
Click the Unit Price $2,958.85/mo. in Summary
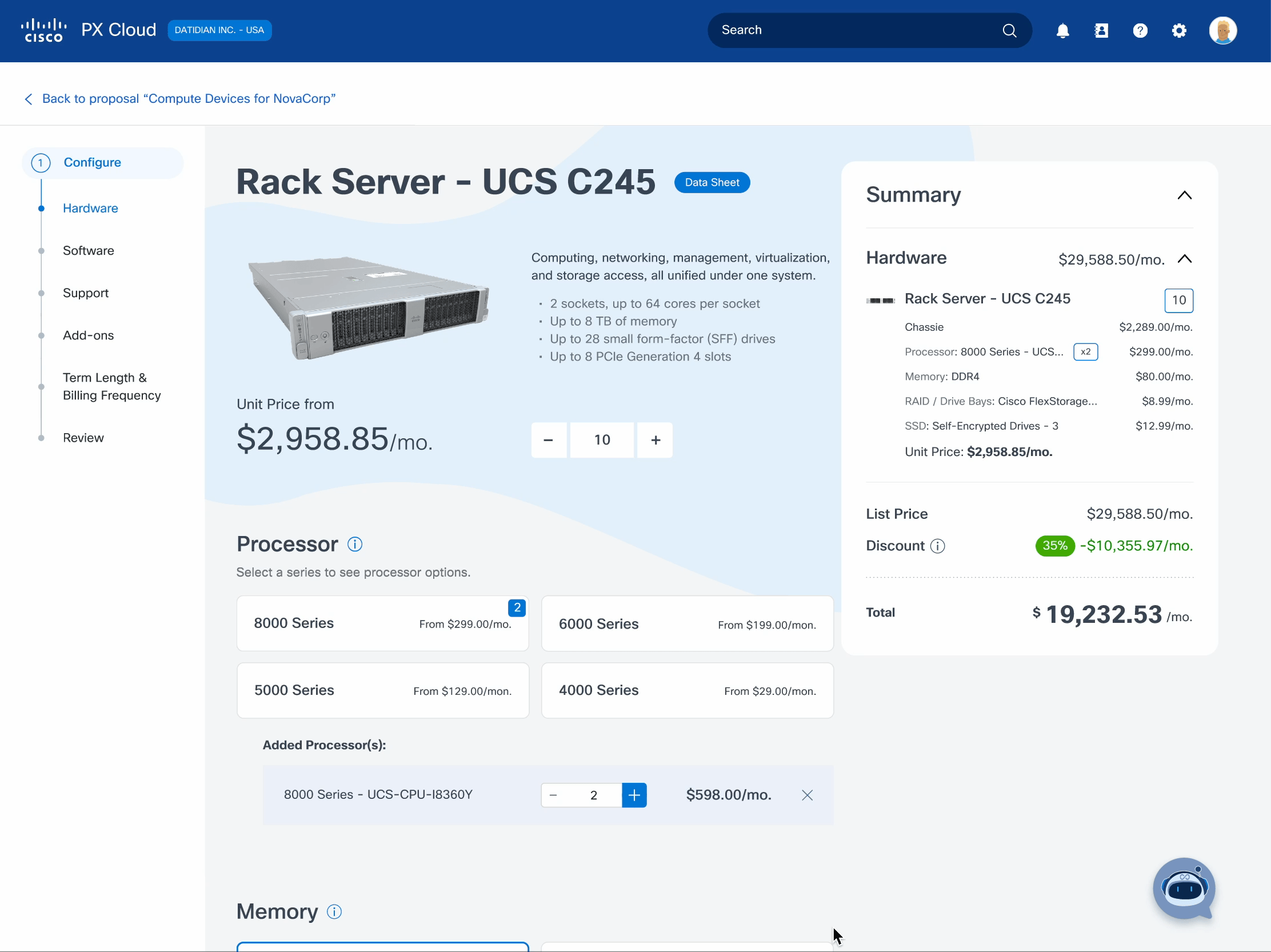(978, 452)
